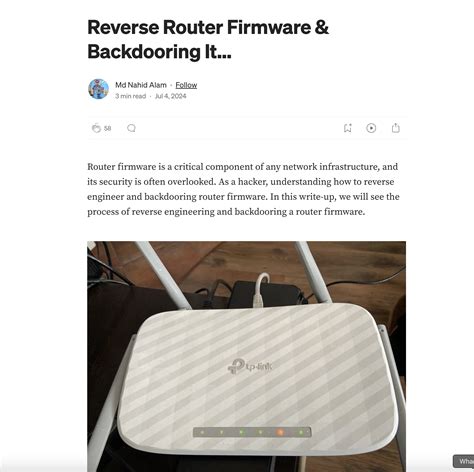This screenshot has height=472, width=474.
Task: Click the orange LED on the router photo
Action: pyautogui.click(x=280, y=432)
